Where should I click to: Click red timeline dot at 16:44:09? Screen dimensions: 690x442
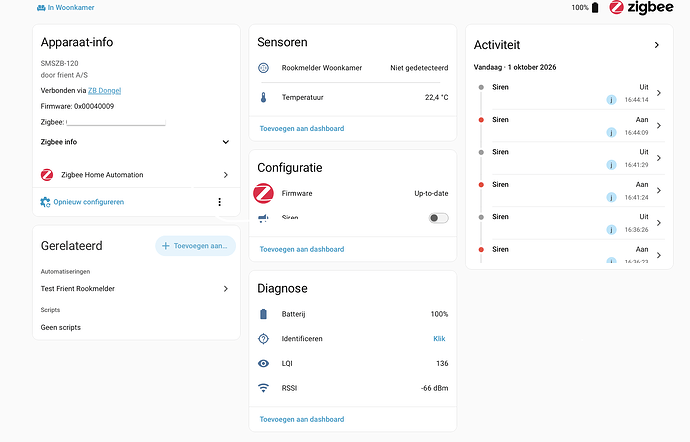pyautogui.click(x=481, y=120)
